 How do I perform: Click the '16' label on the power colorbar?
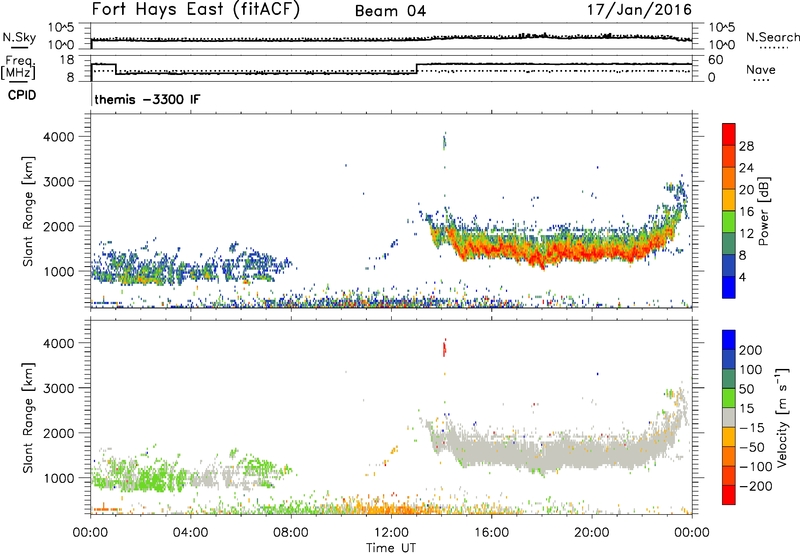pos(746,212)
